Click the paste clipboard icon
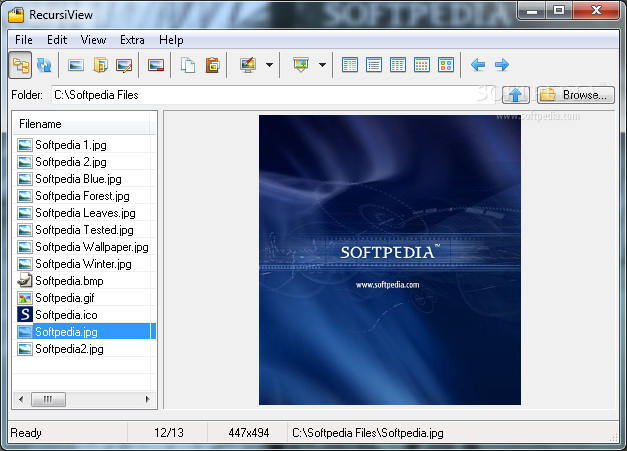This screenshot has width=627, height=451. click(212, 65)
